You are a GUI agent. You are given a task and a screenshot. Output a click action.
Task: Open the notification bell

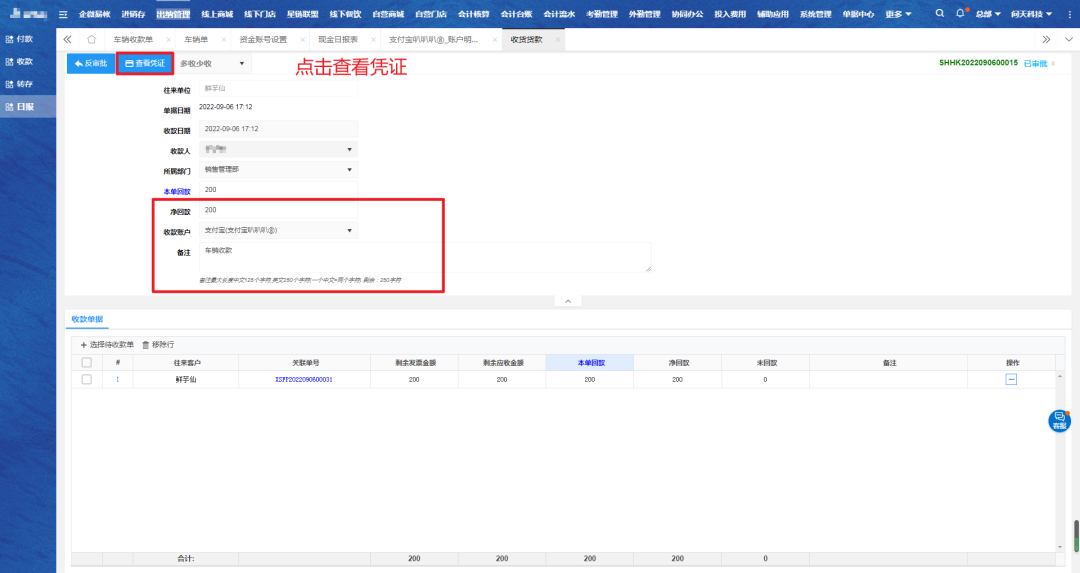pyautogui.click(x=961, y=14)
